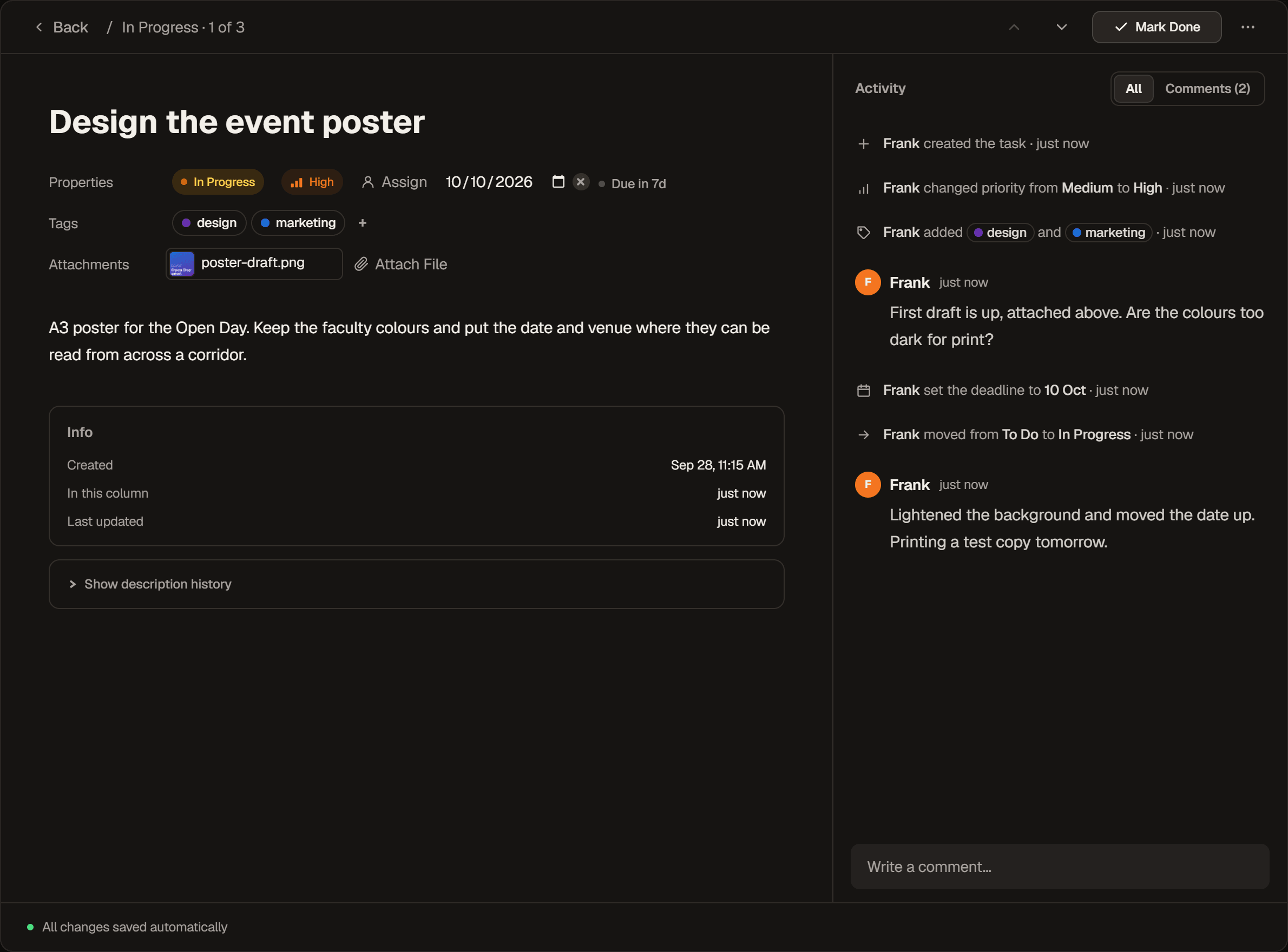Click the priority-change bars icon in activity
This screenshot has height=952, width=1288.
click(x=864, y=188)
